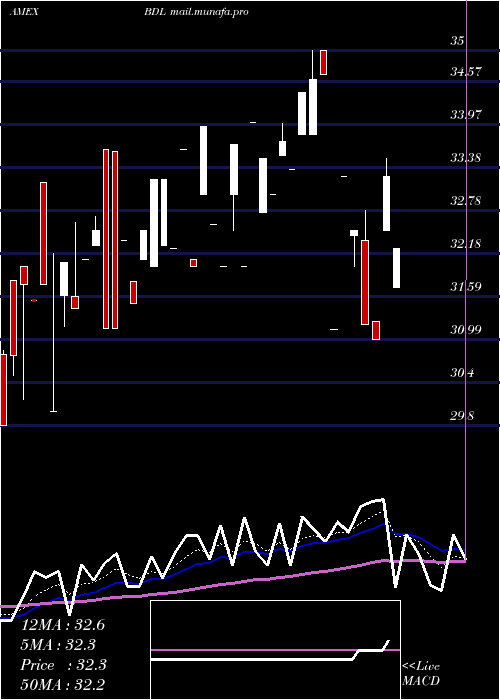Click the 33.38 price axis label
Viewport: 500px width, 700px height.
(466, 158)
